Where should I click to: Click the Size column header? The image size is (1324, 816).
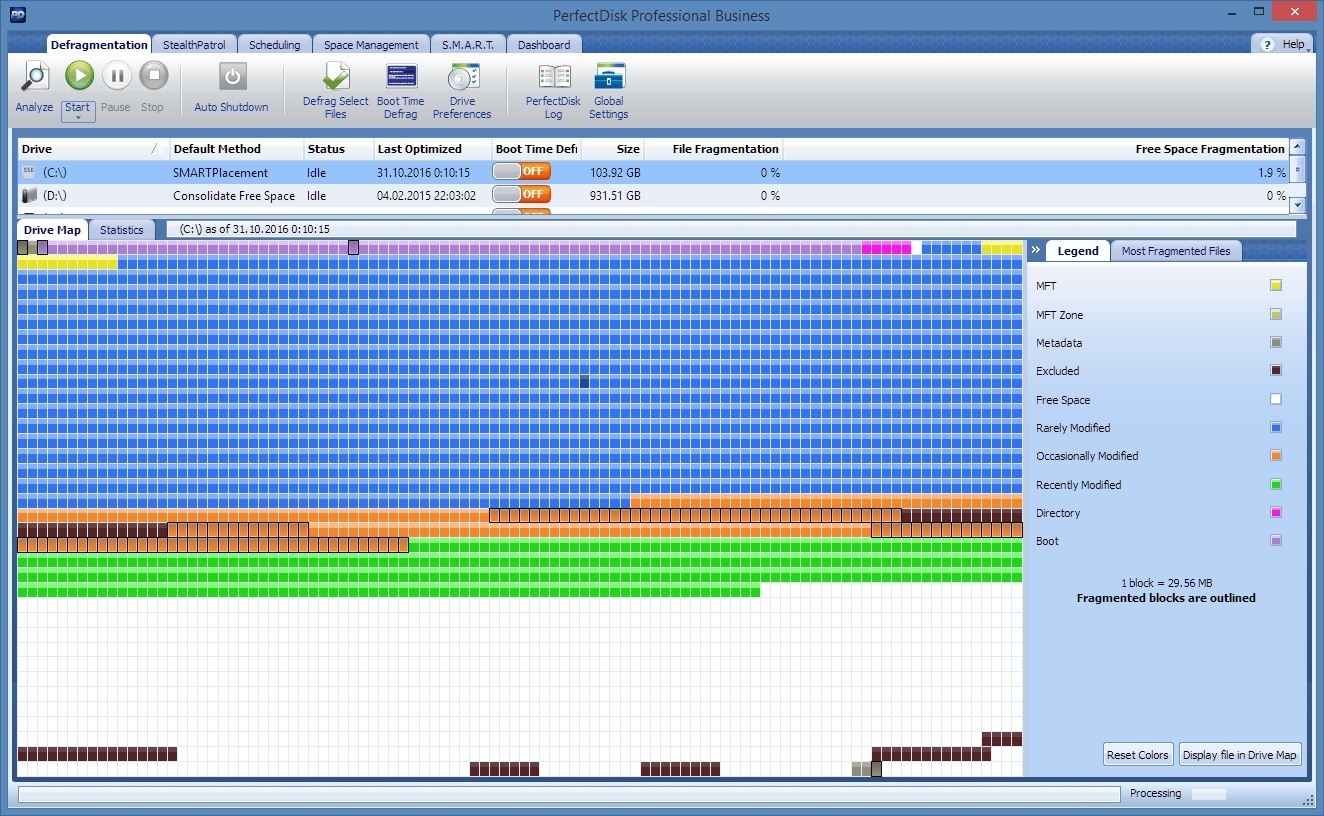612,149
